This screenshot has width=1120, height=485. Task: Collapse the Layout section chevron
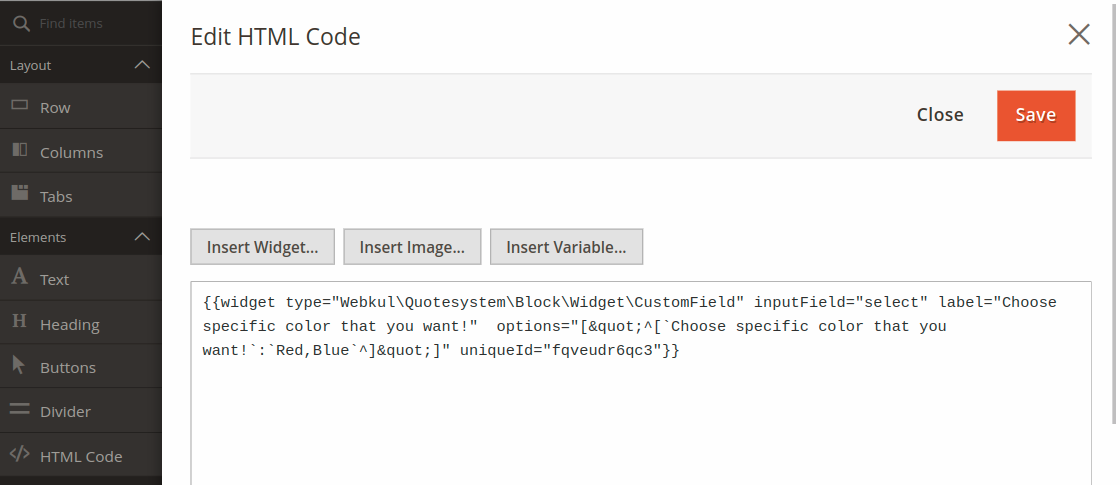[x=142, y=65]
